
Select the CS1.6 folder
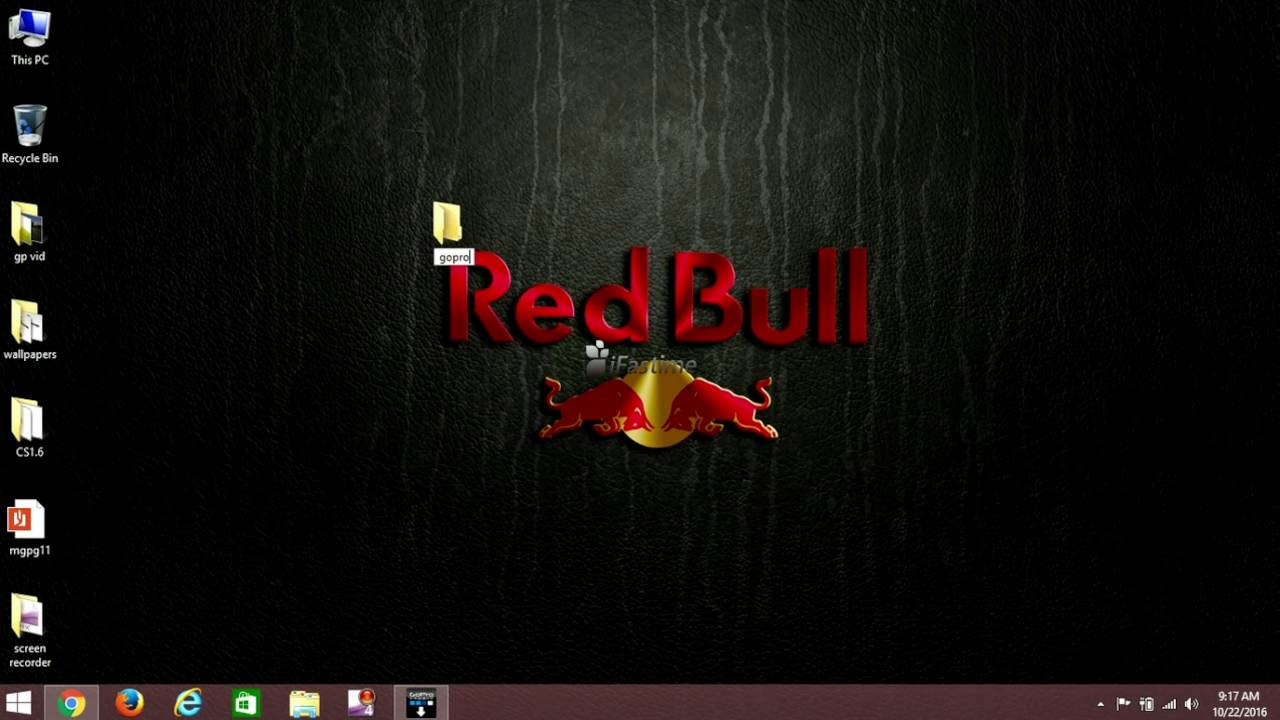pyautogui.click(x=29, y=428)
